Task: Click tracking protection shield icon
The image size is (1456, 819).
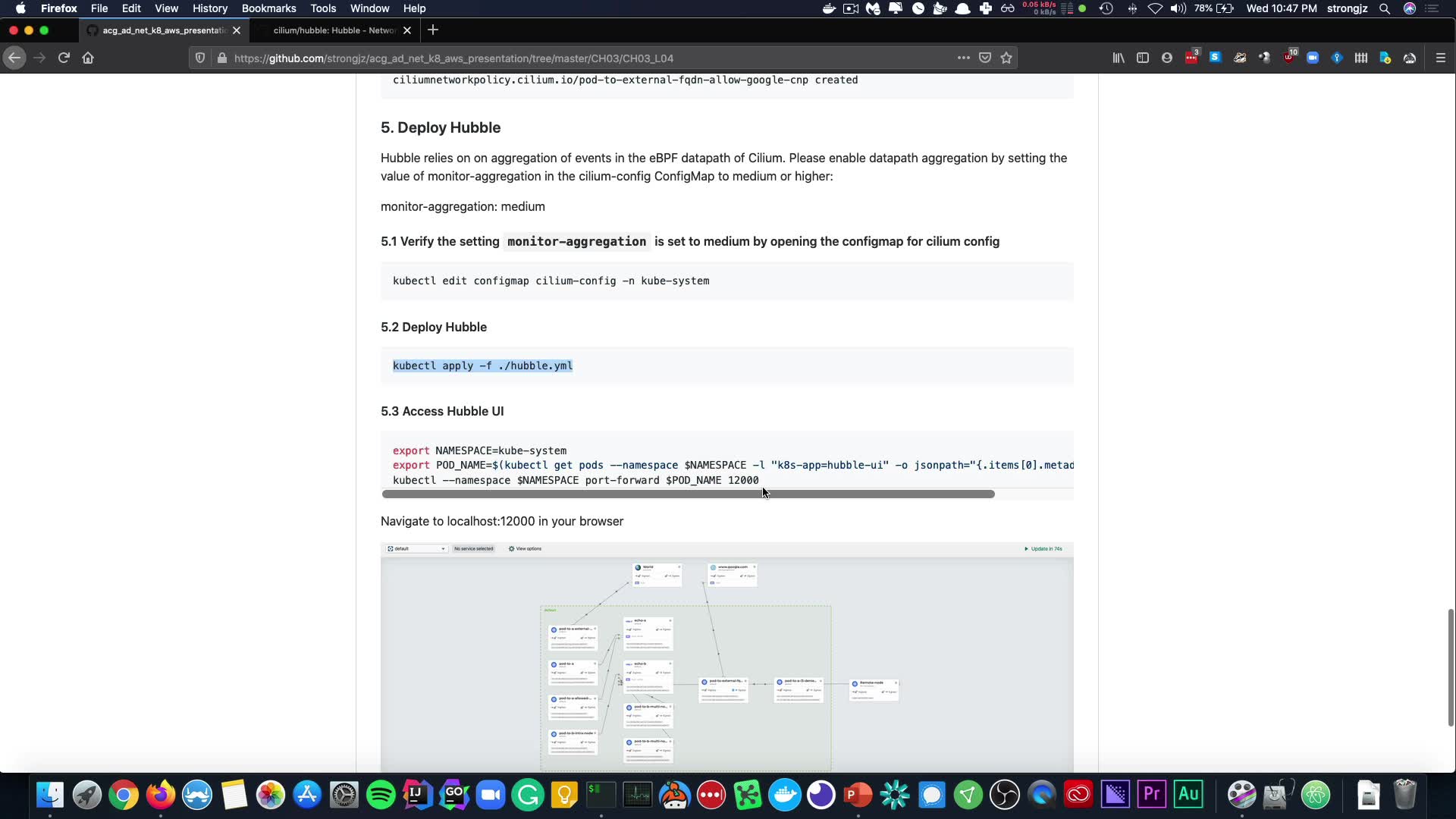Action: (200, 58)
